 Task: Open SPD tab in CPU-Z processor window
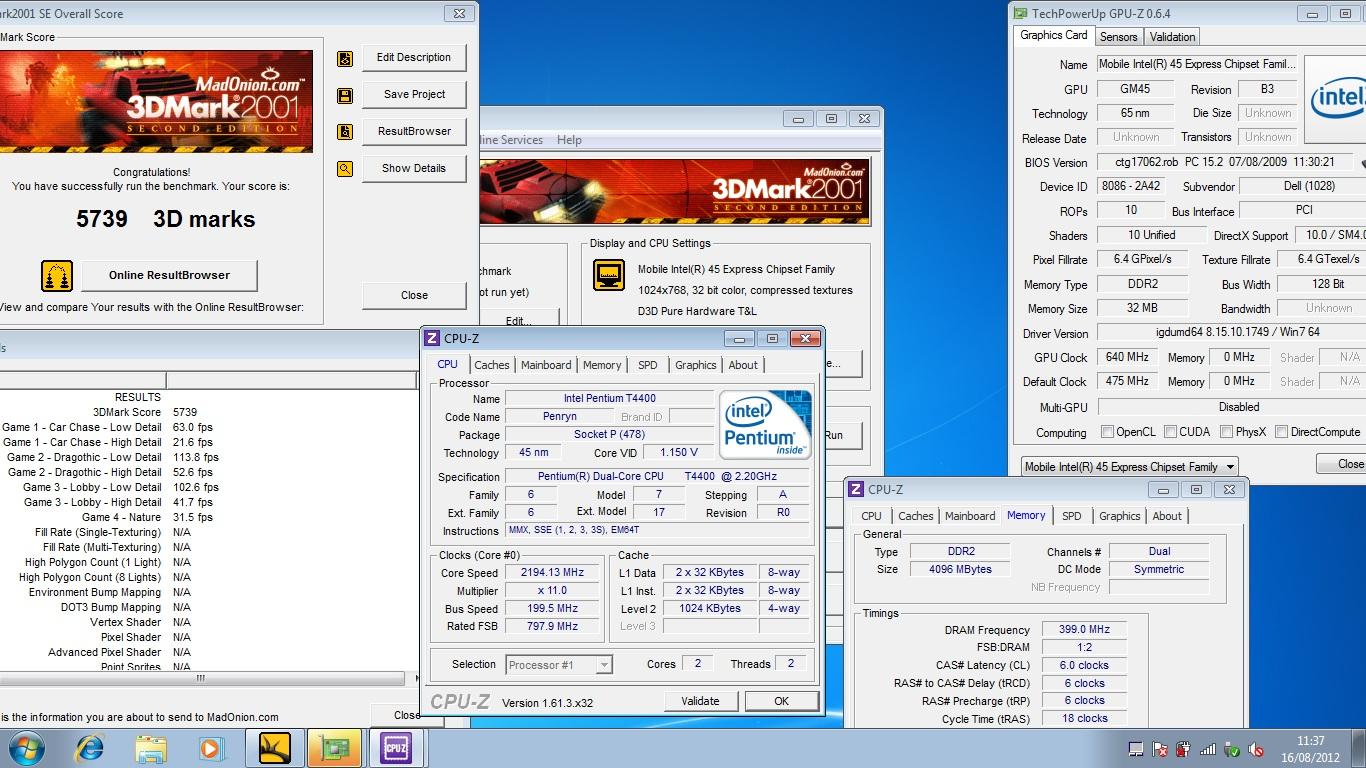pos(648,365)
